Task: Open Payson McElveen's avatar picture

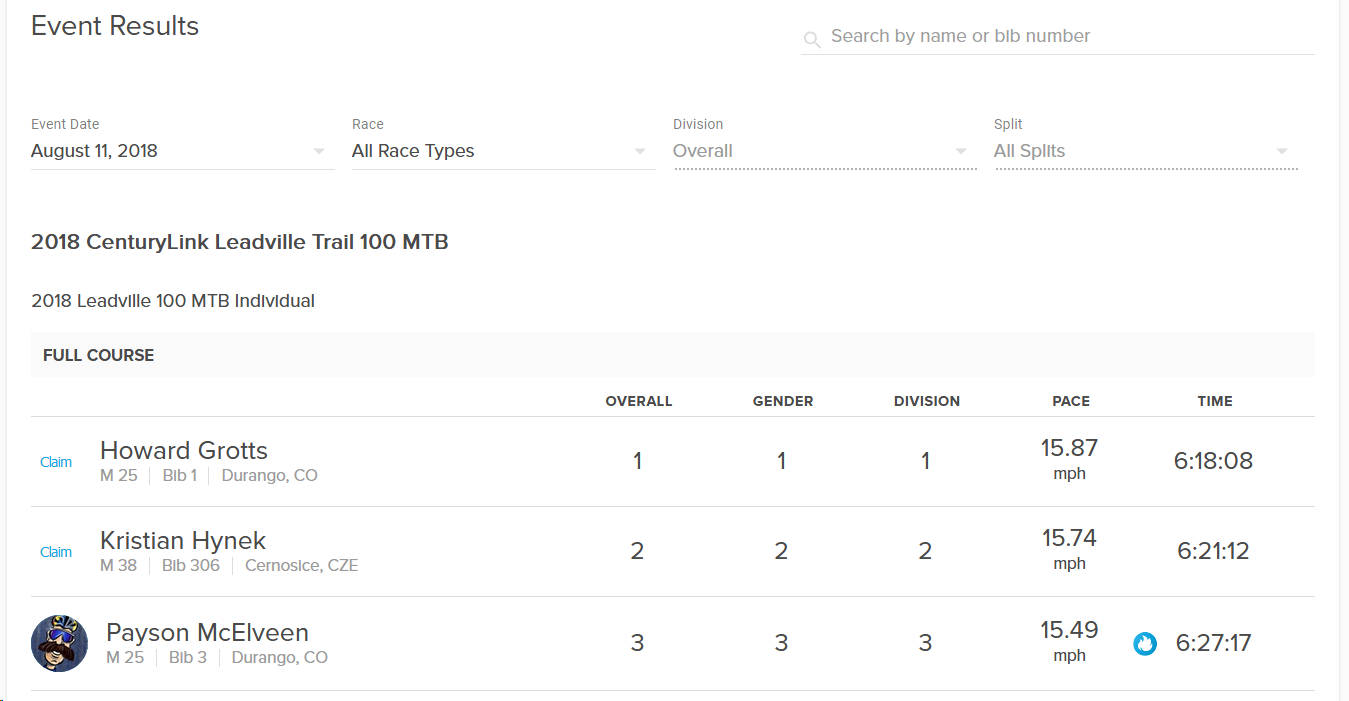Action: [60, 643]
